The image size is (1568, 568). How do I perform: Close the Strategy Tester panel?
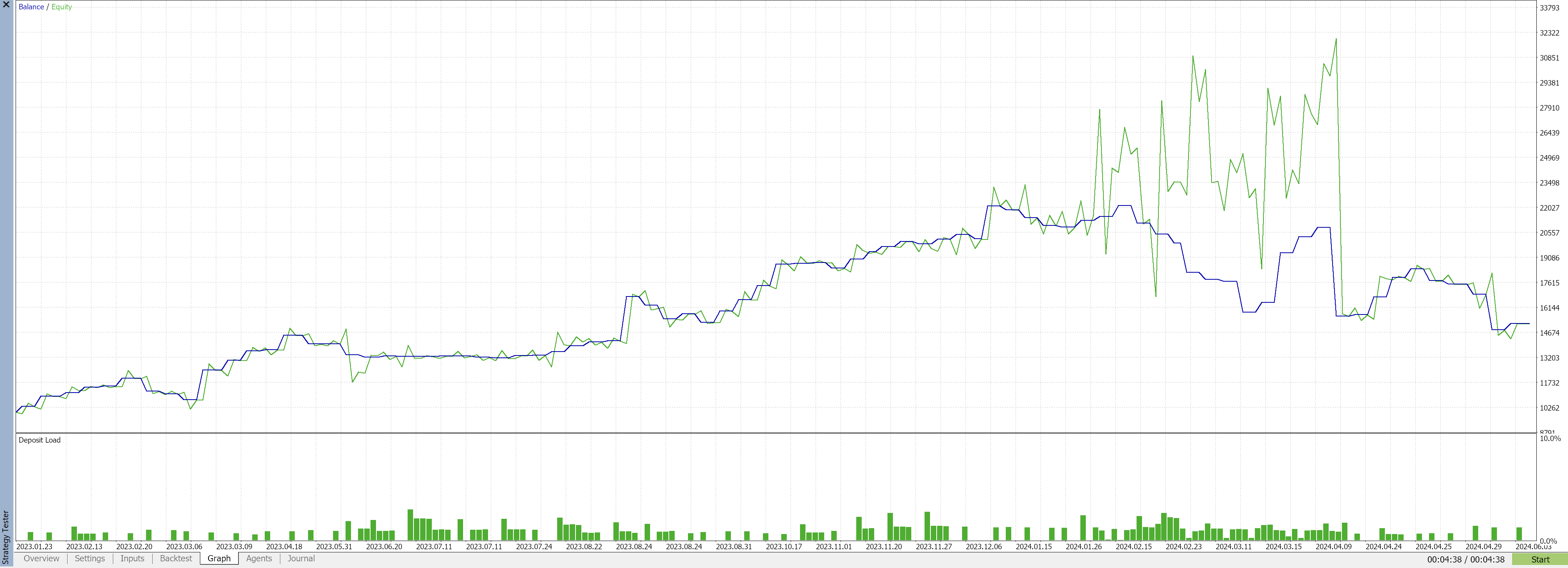(6, 4)
